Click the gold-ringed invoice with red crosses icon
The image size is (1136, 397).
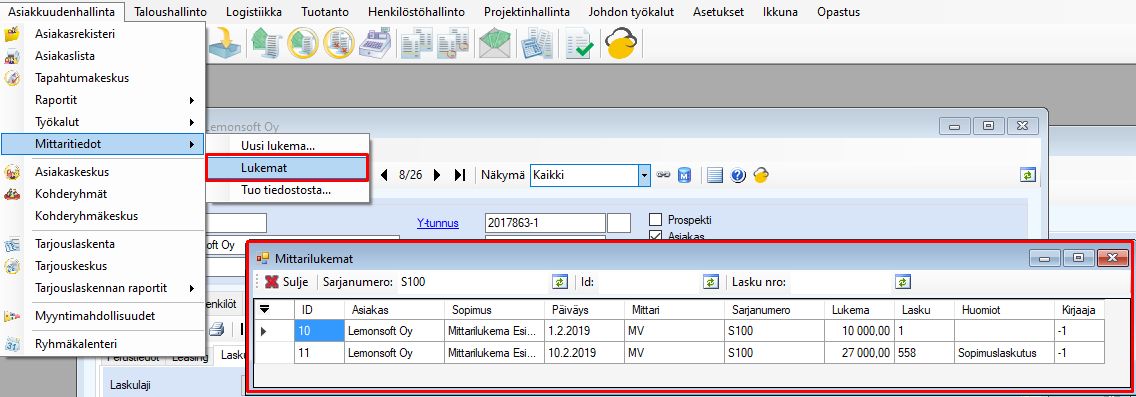[340, 43]
